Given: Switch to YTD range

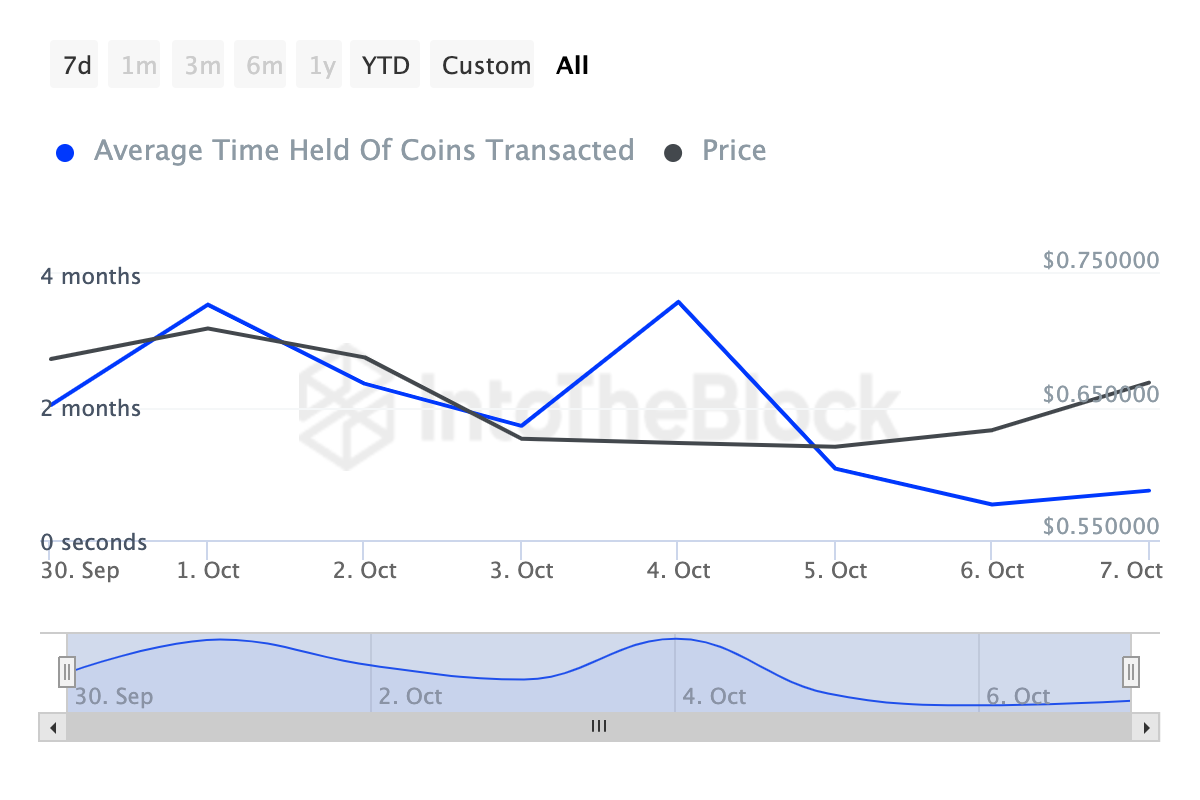Looking at the screenshot, I should coord(385,66).
